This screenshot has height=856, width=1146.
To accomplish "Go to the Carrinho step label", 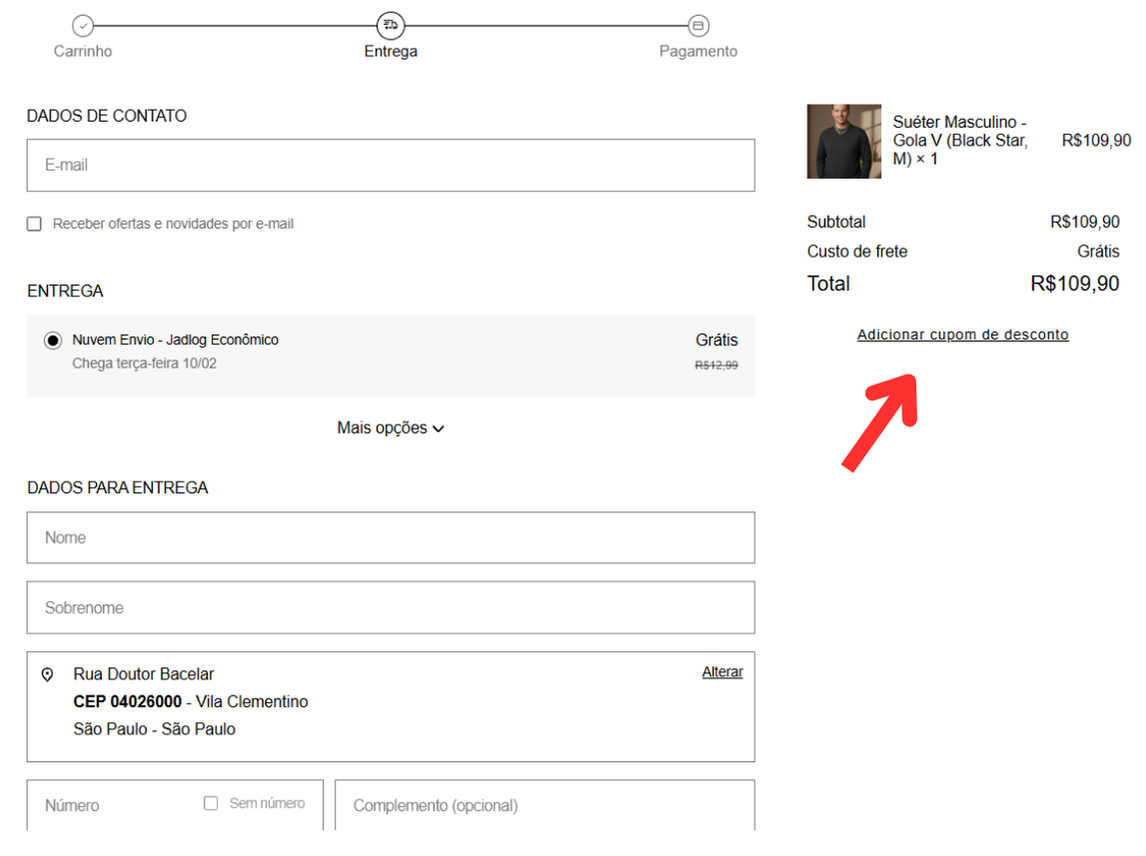I will [83, 51].
